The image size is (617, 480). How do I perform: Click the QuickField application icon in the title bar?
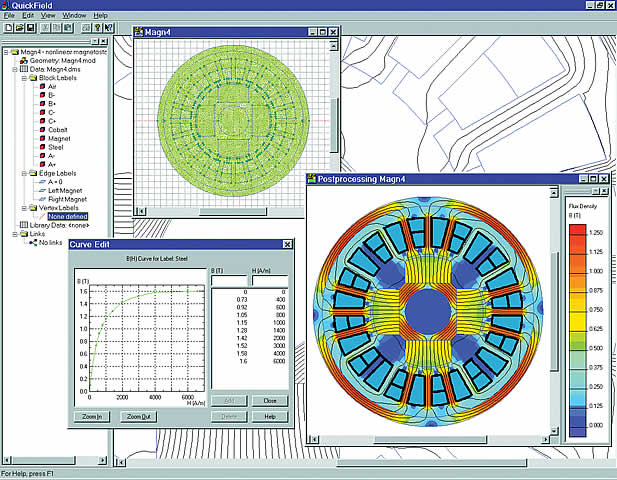pos(5,5)
